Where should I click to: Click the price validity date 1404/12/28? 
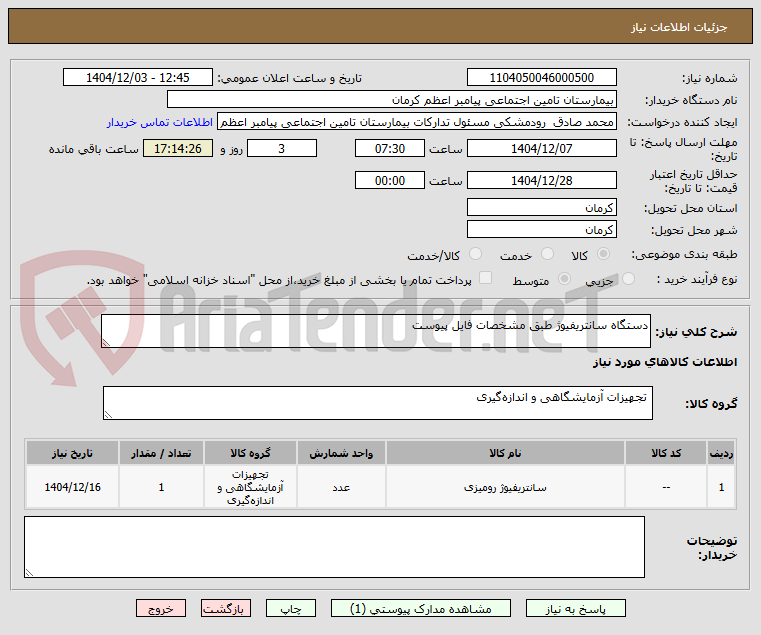[x=542, y=180]
